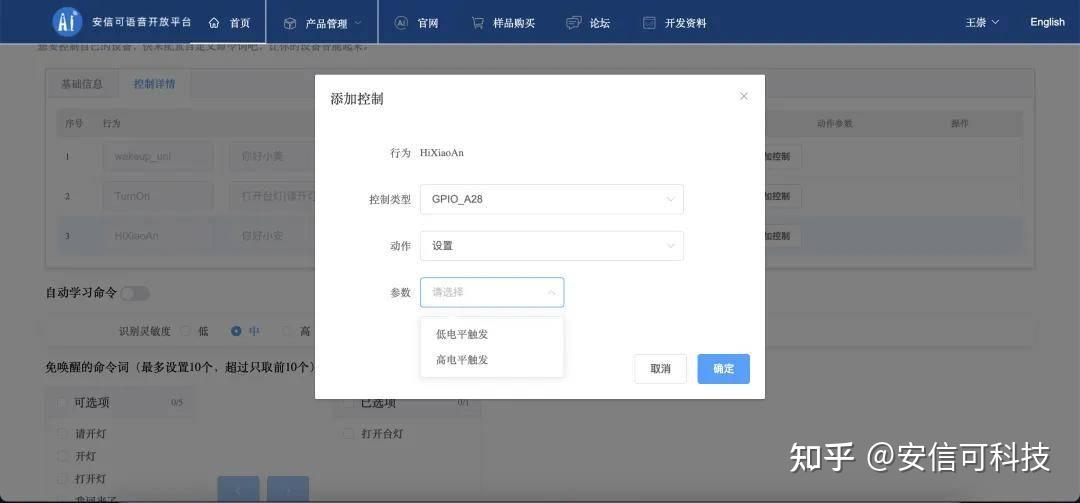The image size is (1080, 503).
Task: Open 开发资料 development docs
Action: pyautogui.click(x=674, y=23)
